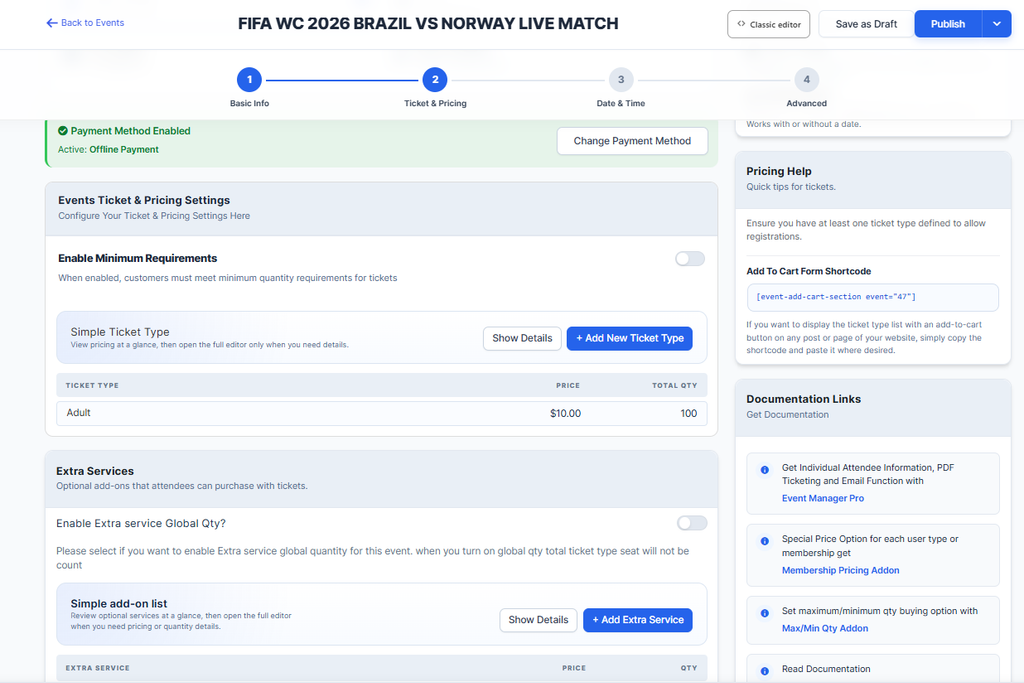Click info icon beside Membership Pricing Addon card
1024x683 pixels.
pos(764,541)
